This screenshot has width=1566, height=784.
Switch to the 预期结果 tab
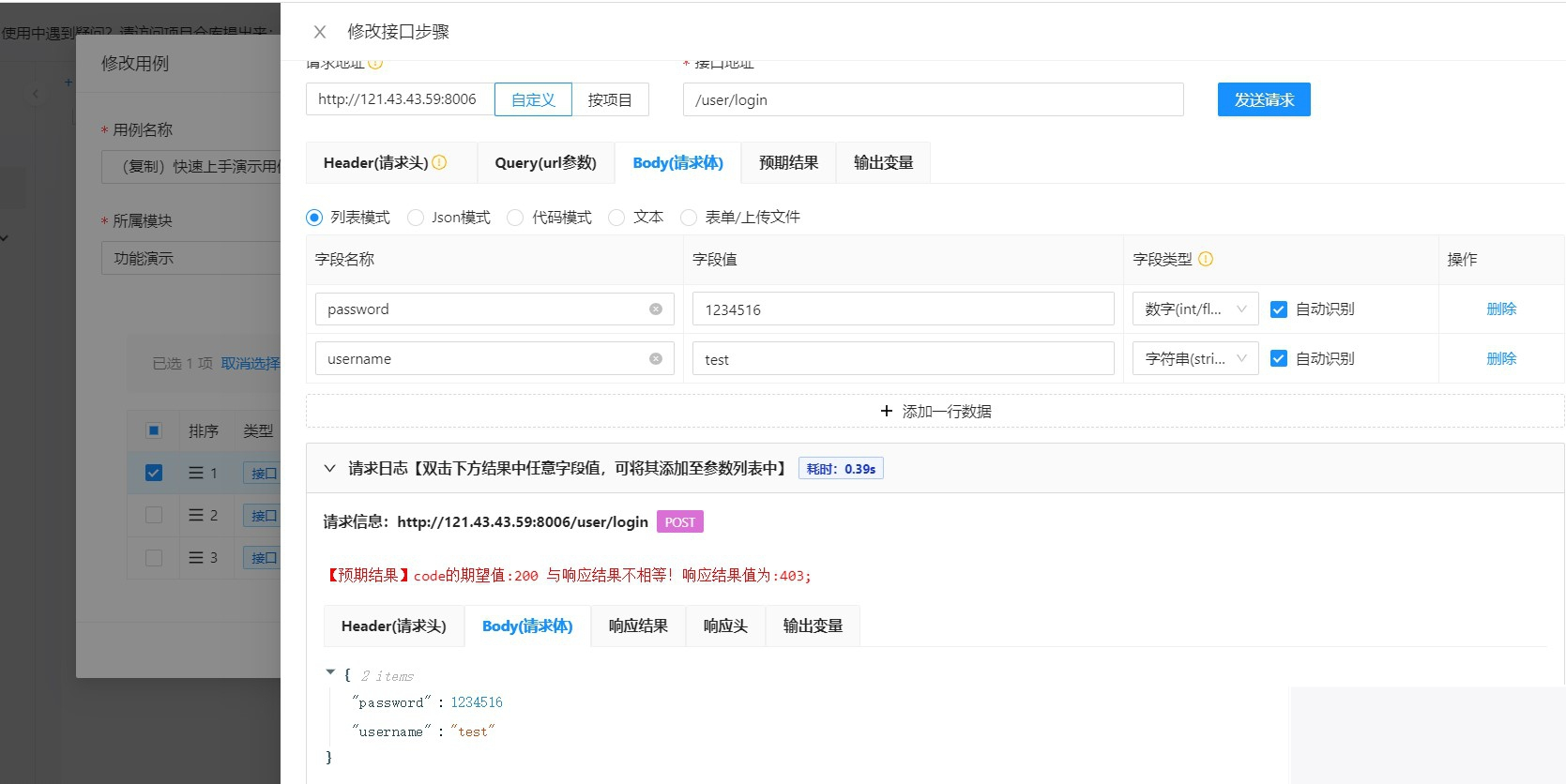[x=788, y=163]
